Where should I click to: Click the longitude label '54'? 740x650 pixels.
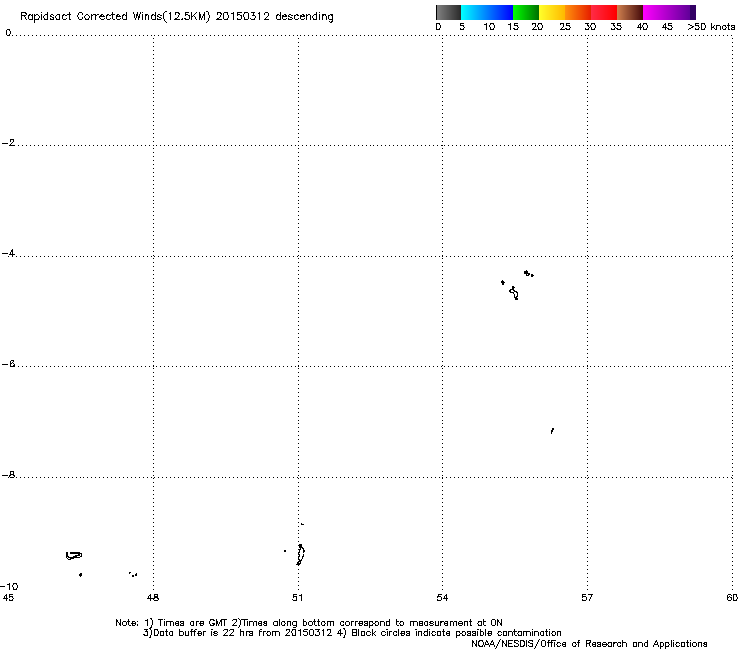(442, 598)
